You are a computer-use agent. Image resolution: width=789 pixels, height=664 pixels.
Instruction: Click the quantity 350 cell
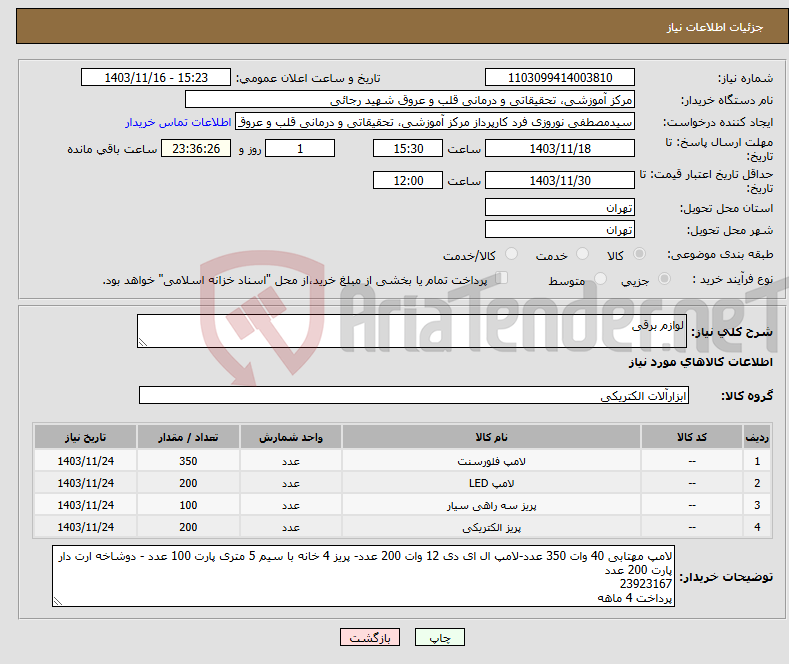[x=188, y=461]
